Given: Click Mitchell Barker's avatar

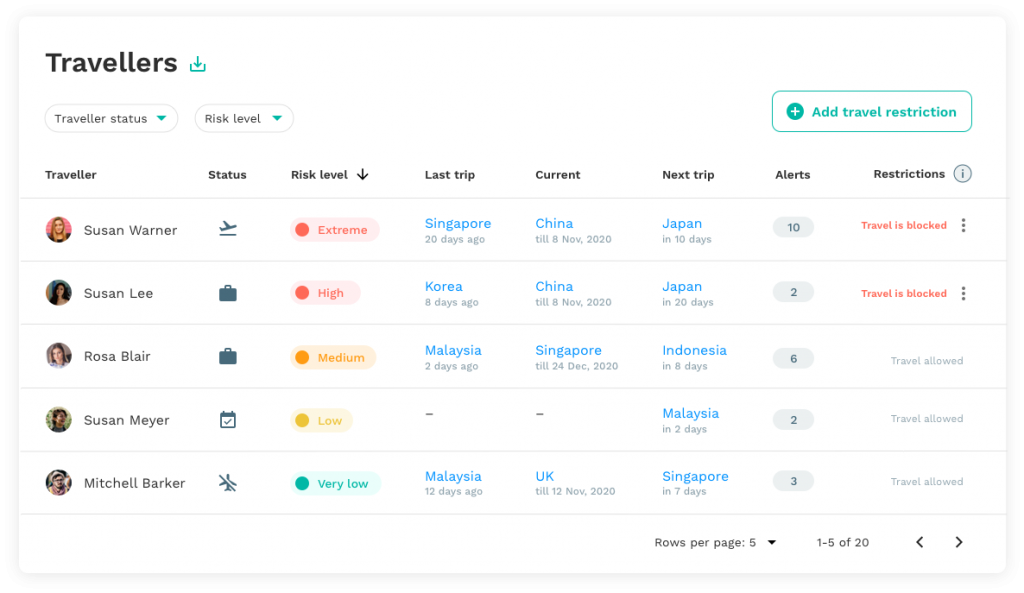Looking at the screenshot, I should (x=59, y=483).
